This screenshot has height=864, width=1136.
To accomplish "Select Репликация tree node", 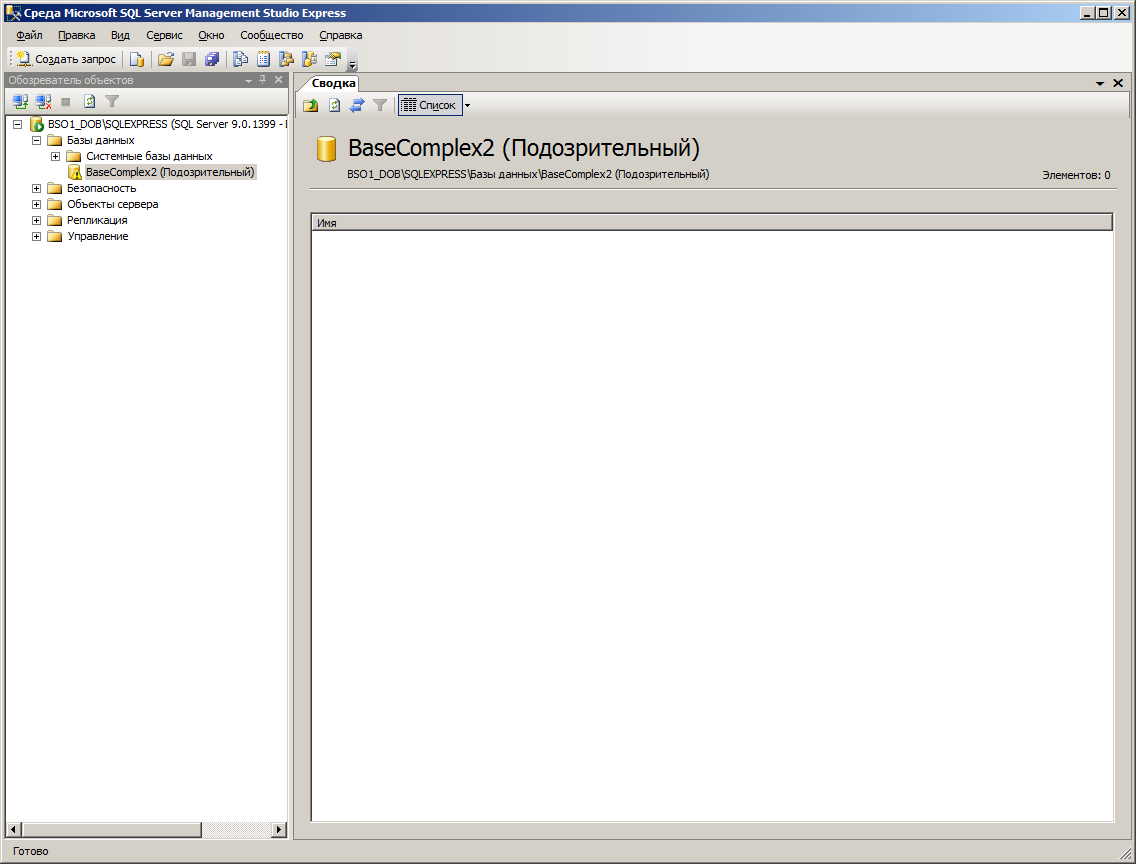I will point(97,220).
